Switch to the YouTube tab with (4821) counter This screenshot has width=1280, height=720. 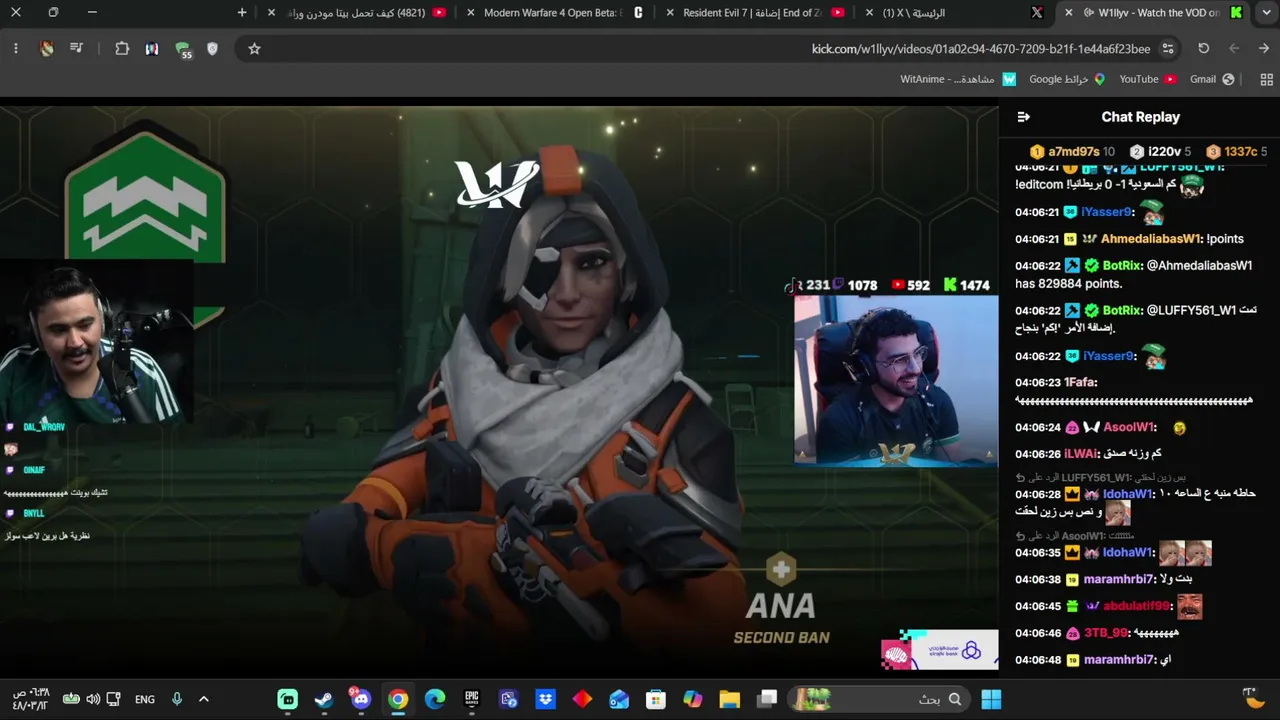coord(355,13)
